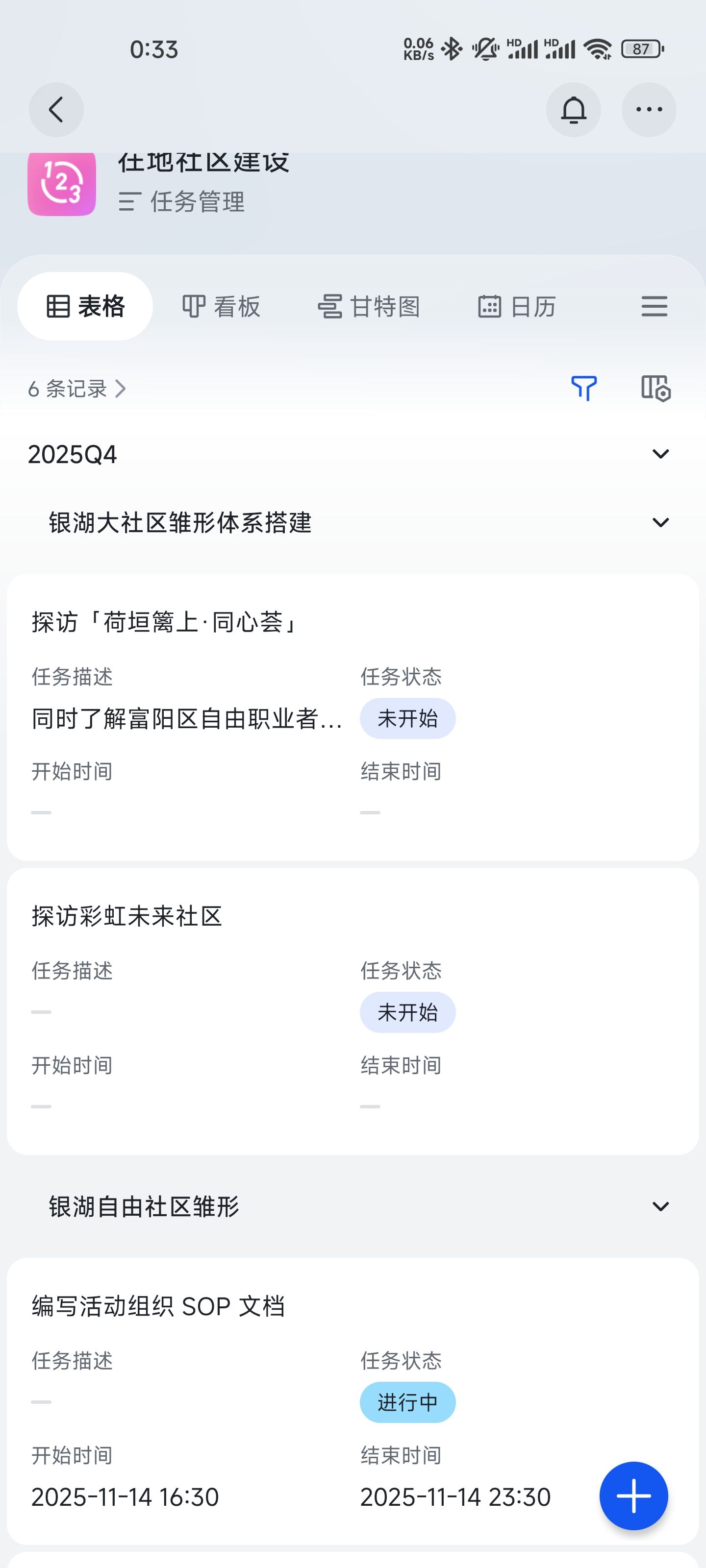This screenshot has width=706, height=1568.
Task: Open the 探访「荷垣篱上·同心荟」 record
Action: (x=164, y=622)
